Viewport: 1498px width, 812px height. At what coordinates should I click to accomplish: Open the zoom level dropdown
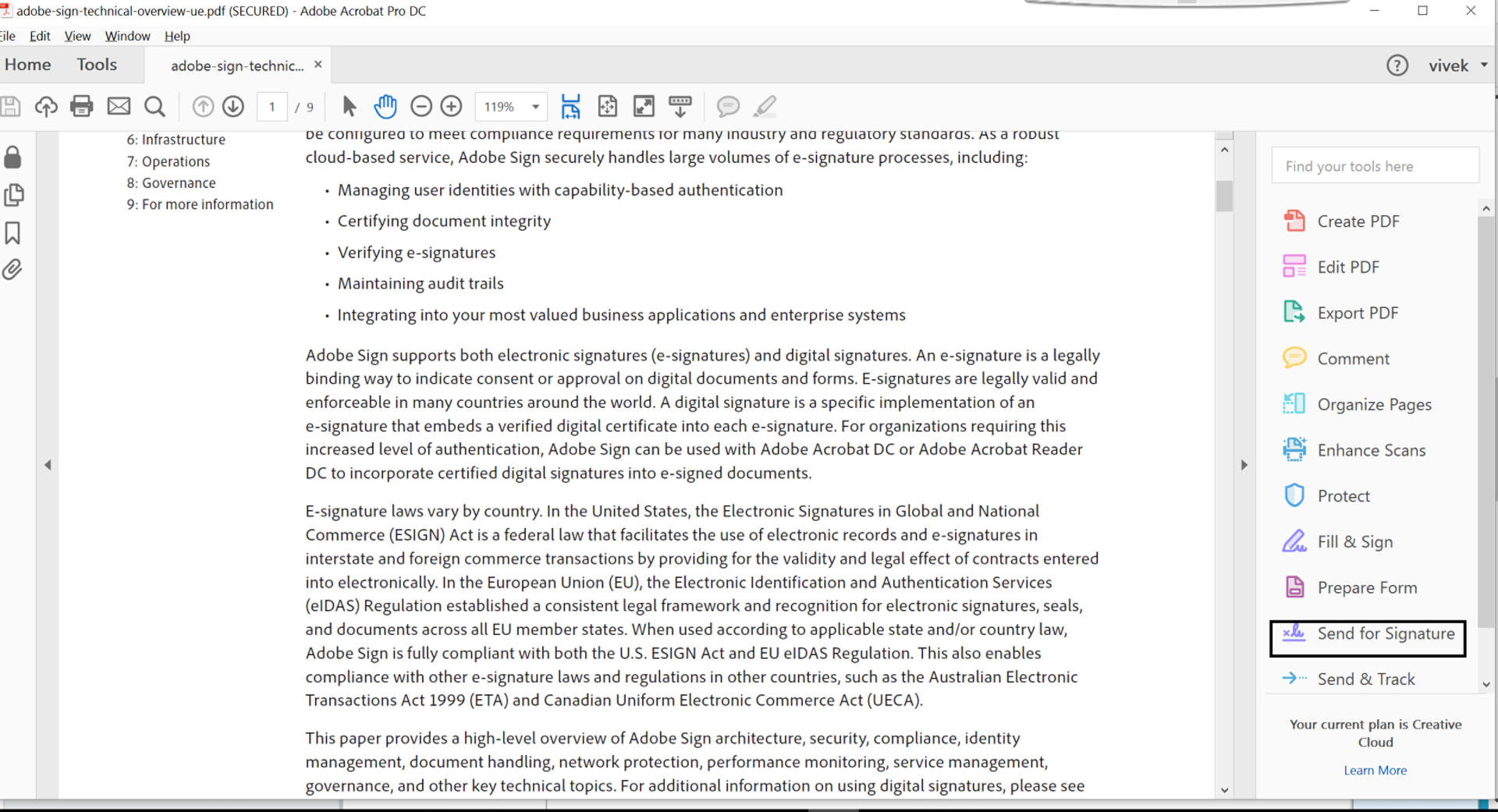[x=536, y=107]
